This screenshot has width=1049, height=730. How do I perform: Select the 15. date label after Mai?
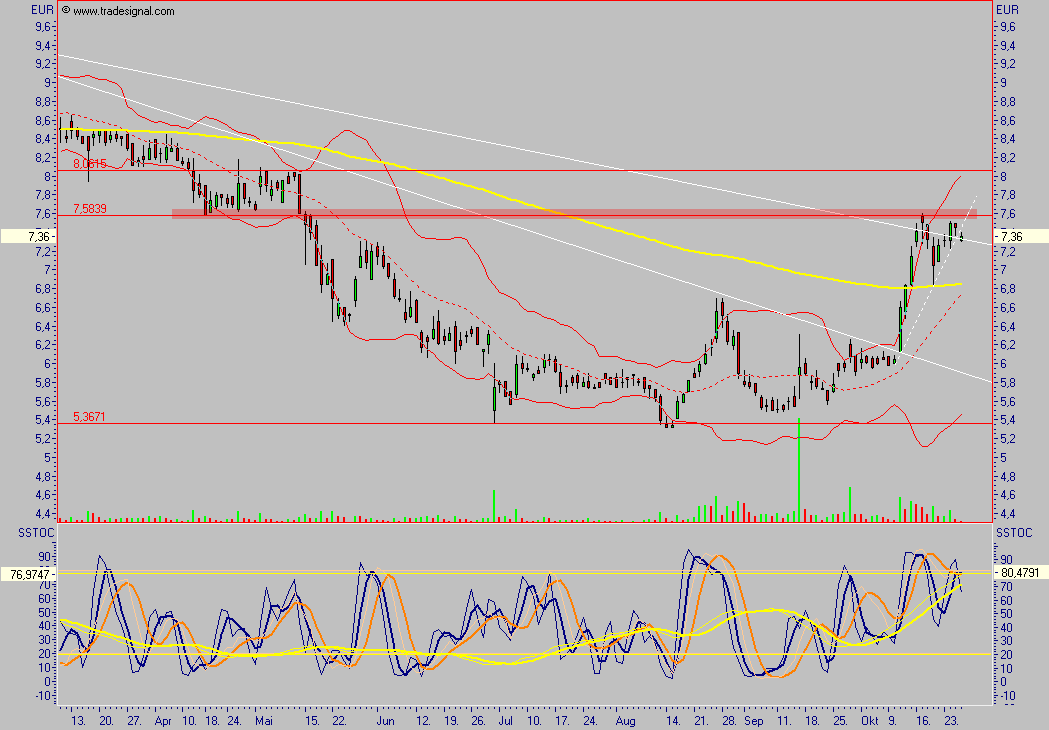(x=312, y=721)
